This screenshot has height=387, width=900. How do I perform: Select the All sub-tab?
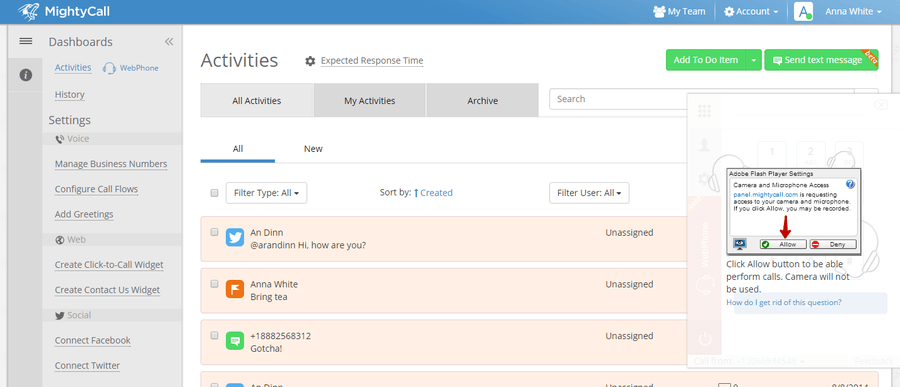238,149
